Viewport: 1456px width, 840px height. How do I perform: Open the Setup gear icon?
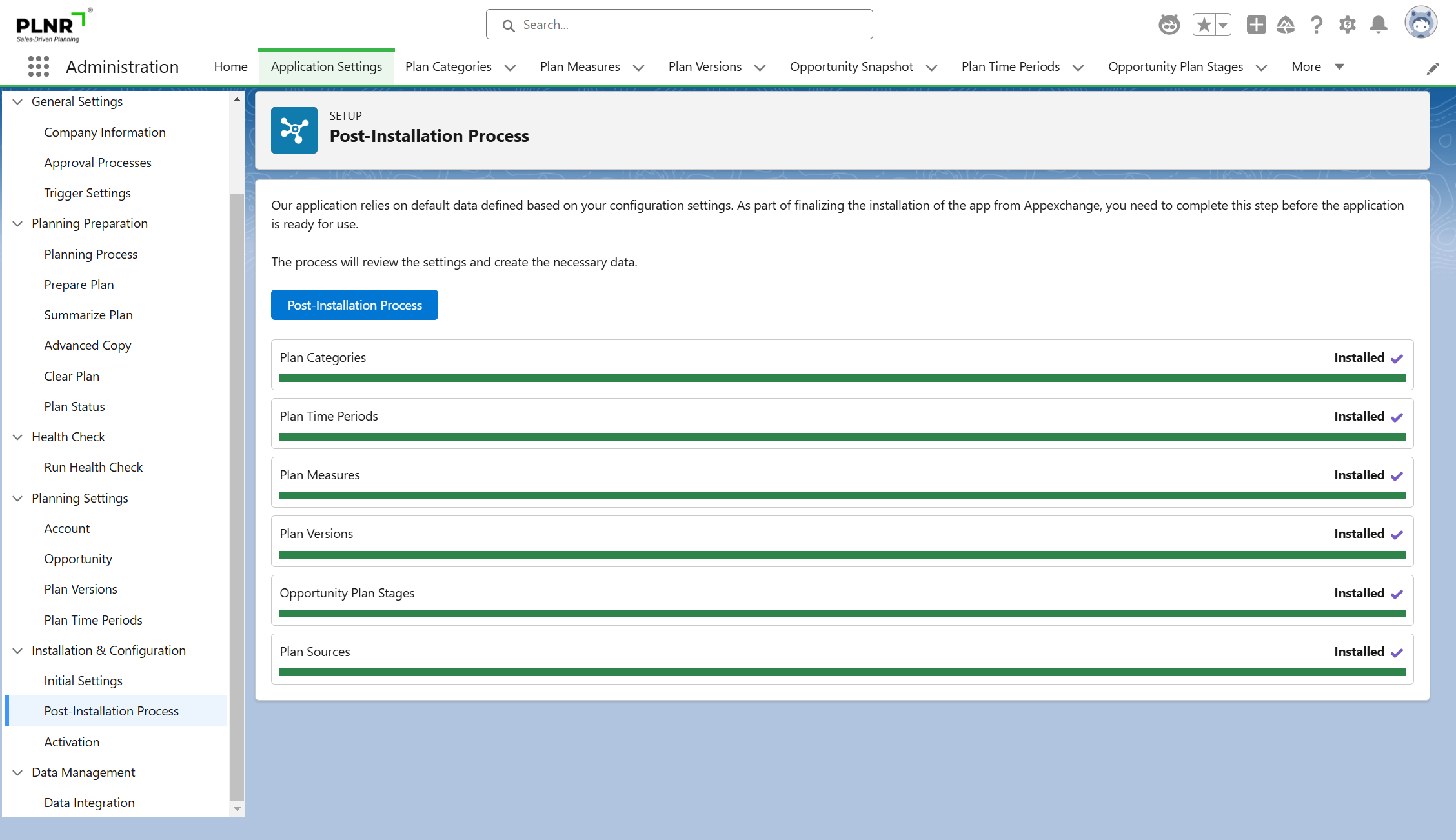coord(1347,25)
